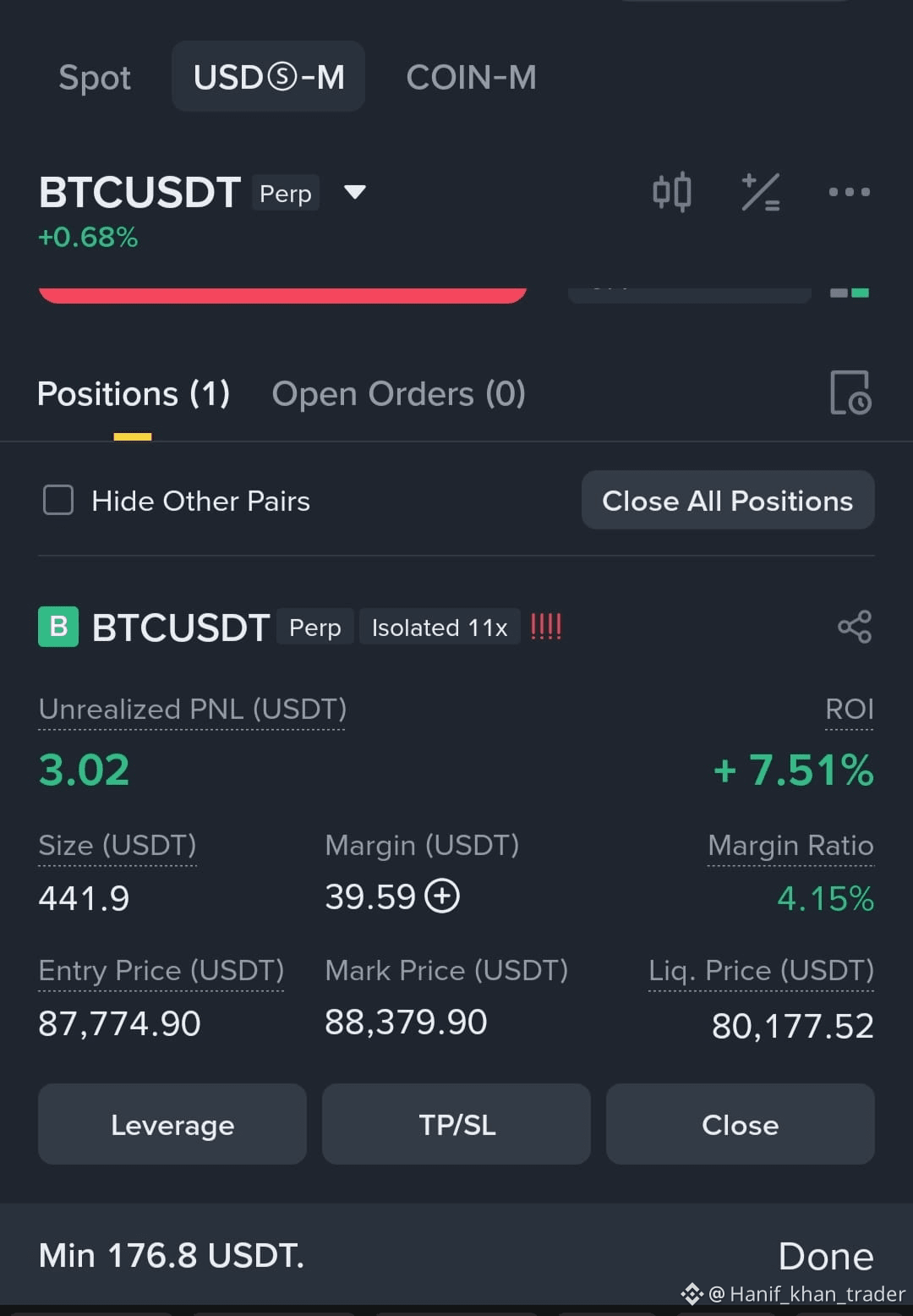Viewport: 913px width, 1316px height.
Task: Switch to the Spot tab
Action: pyautogui.click(x=95, y=77)
